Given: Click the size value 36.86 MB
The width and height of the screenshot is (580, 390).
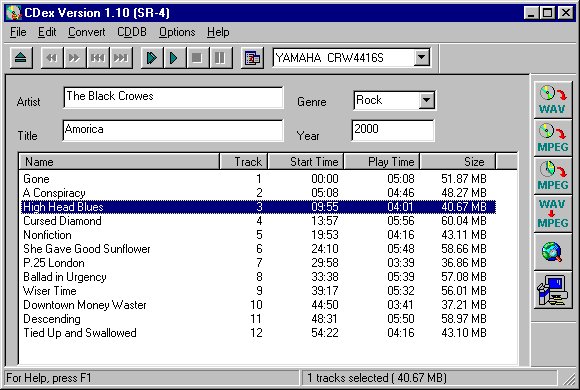Looking at the screenshot, I should click(464, 263).
